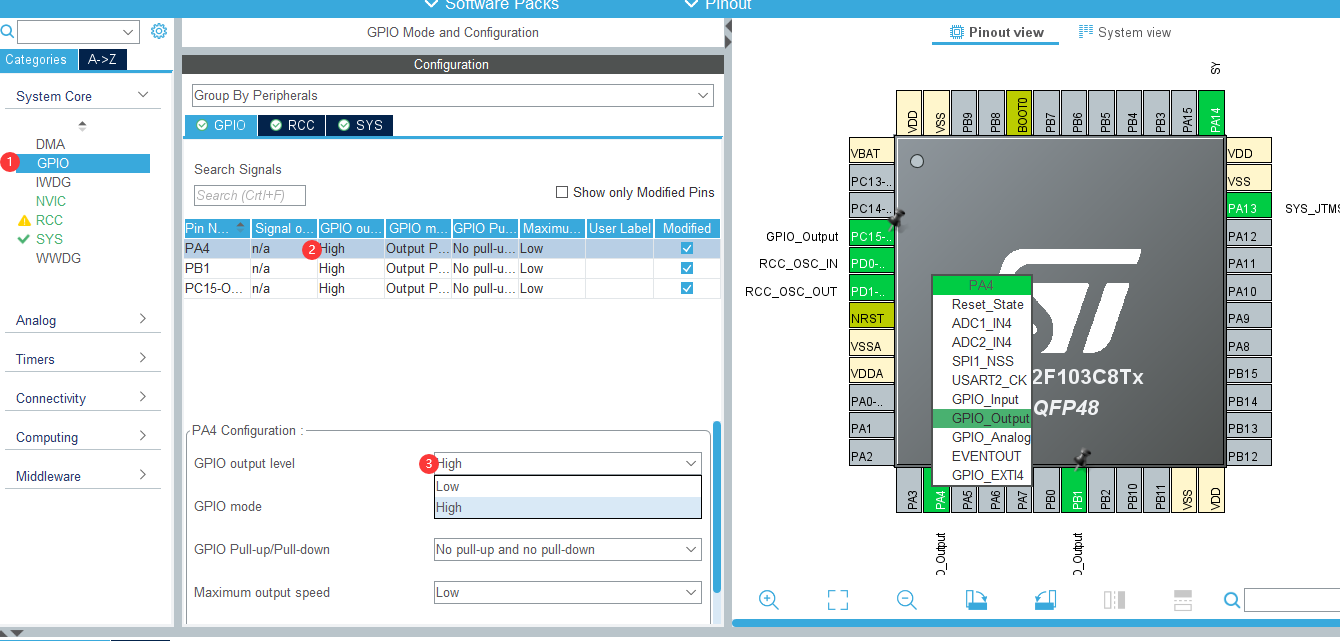The image size is (1340, 641).
Task: Switch to the Categories tab
Action: 37,59
